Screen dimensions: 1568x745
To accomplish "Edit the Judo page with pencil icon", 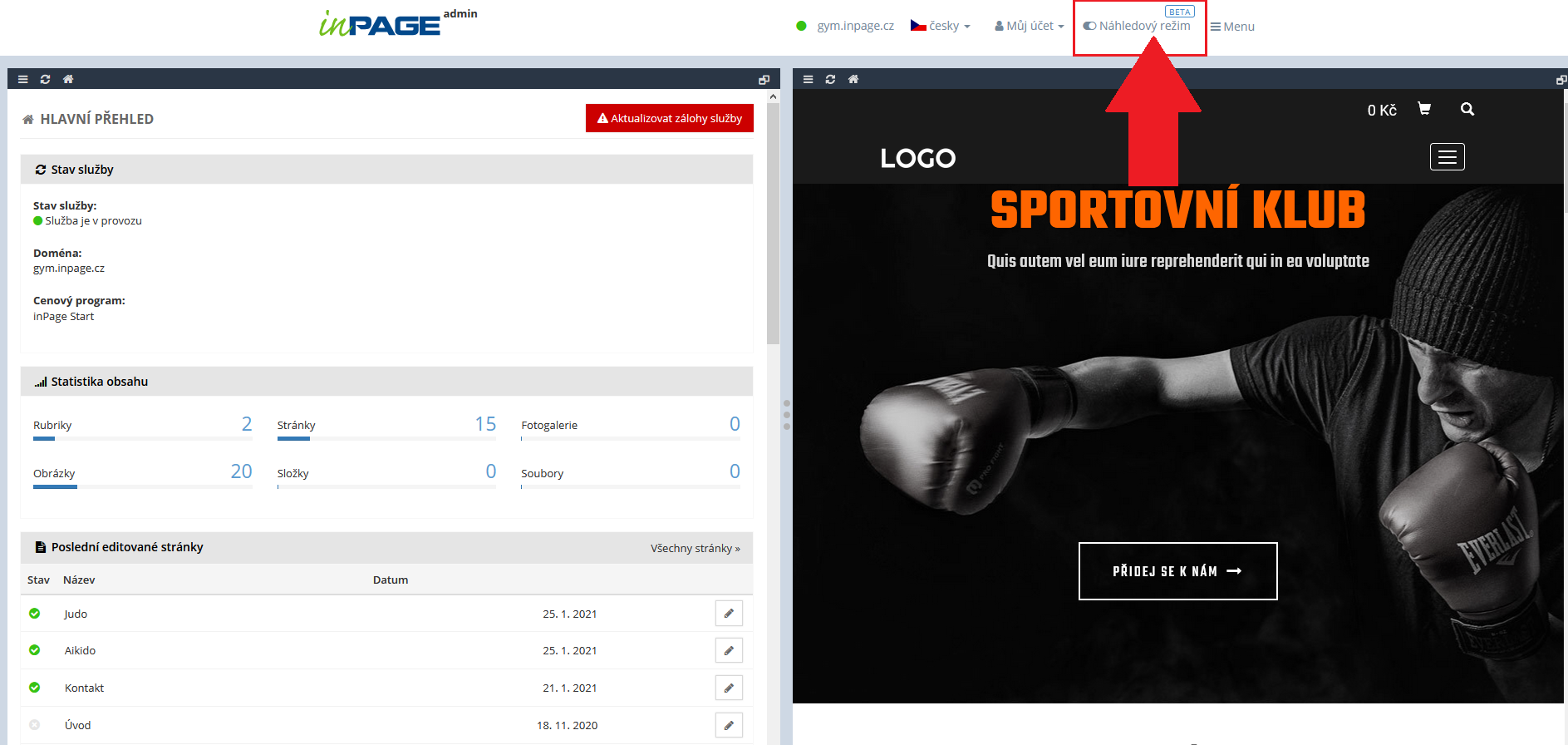I will (x=729, y=614).
